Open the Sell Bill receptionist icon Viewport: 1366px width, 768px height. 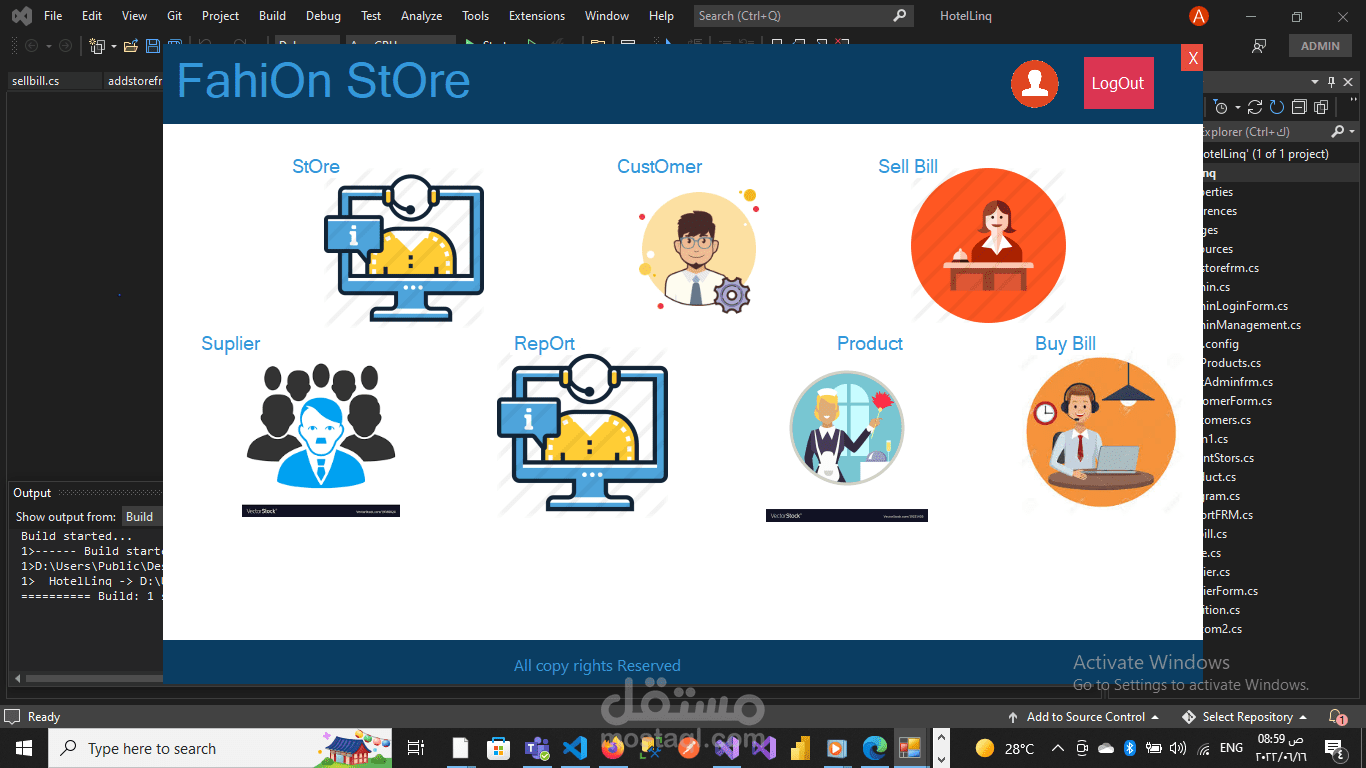[x=988, y=245]
